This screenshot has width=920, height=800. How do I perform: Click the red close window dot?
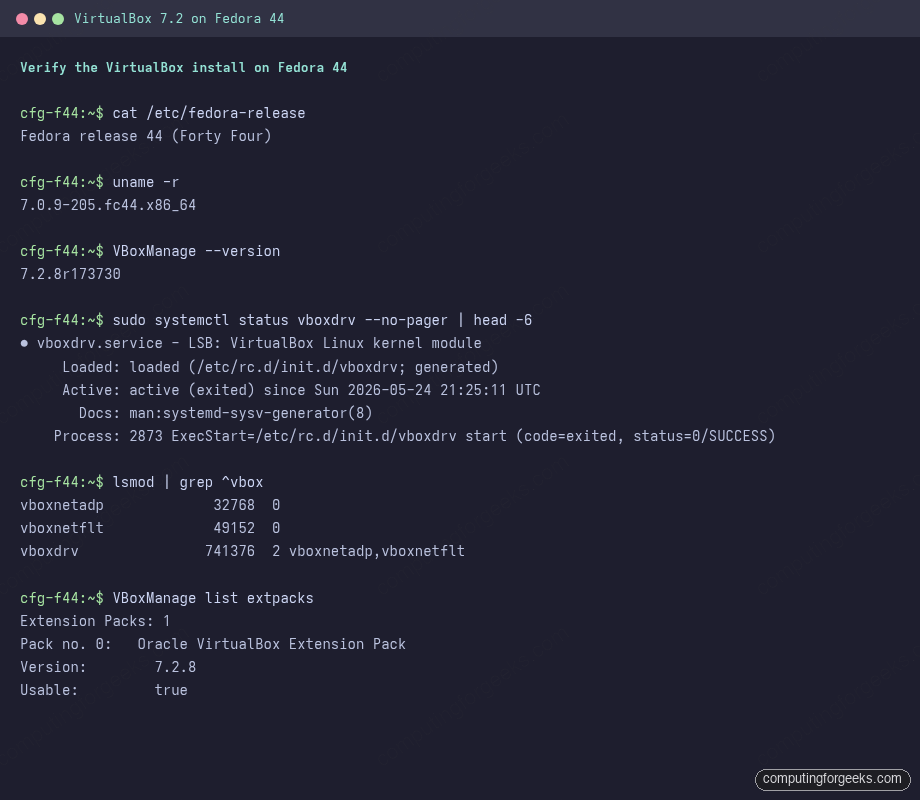pyautogui.click(x=22, y=19)
